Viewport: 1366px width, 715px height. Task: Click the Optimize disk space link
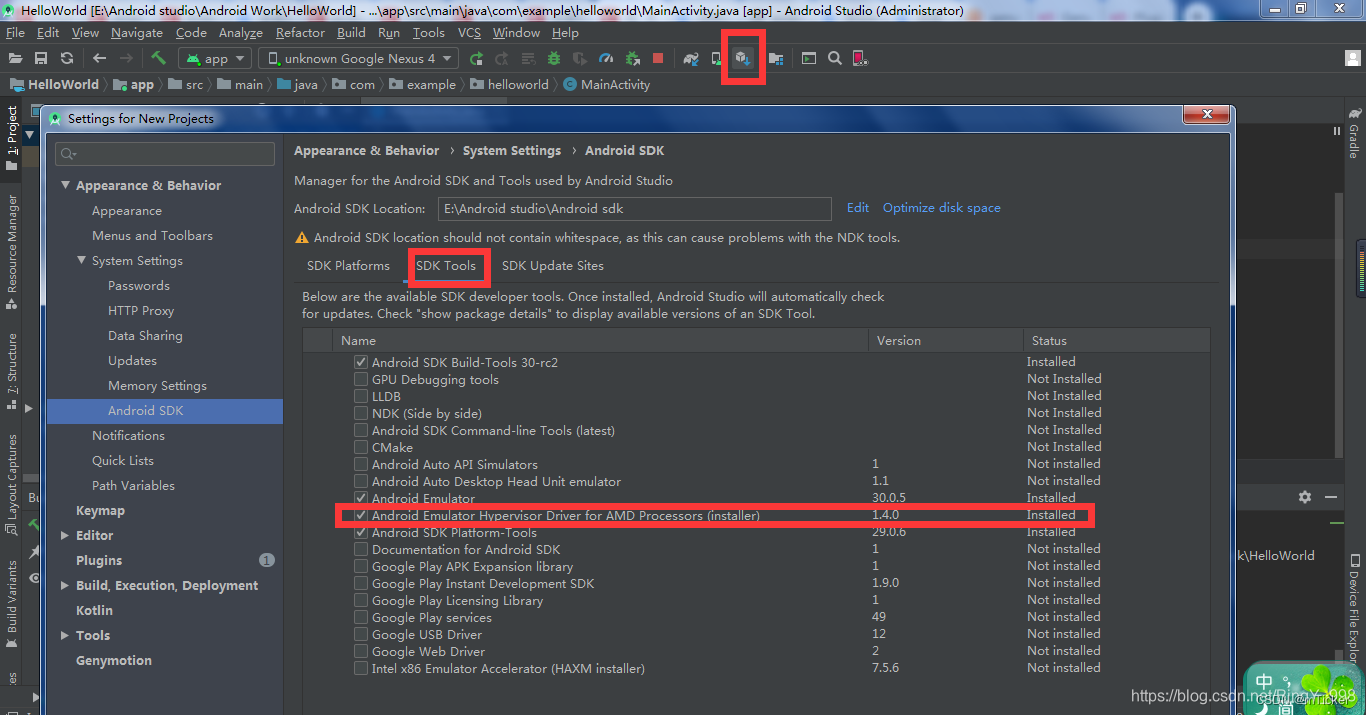coord(941,208)
